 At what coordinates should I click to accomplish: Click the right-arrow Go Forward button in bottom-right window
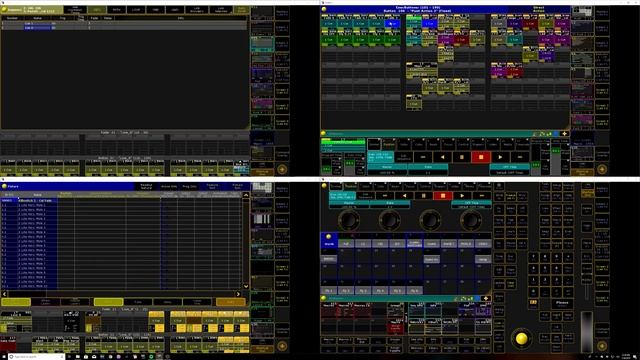pos(462,196)
